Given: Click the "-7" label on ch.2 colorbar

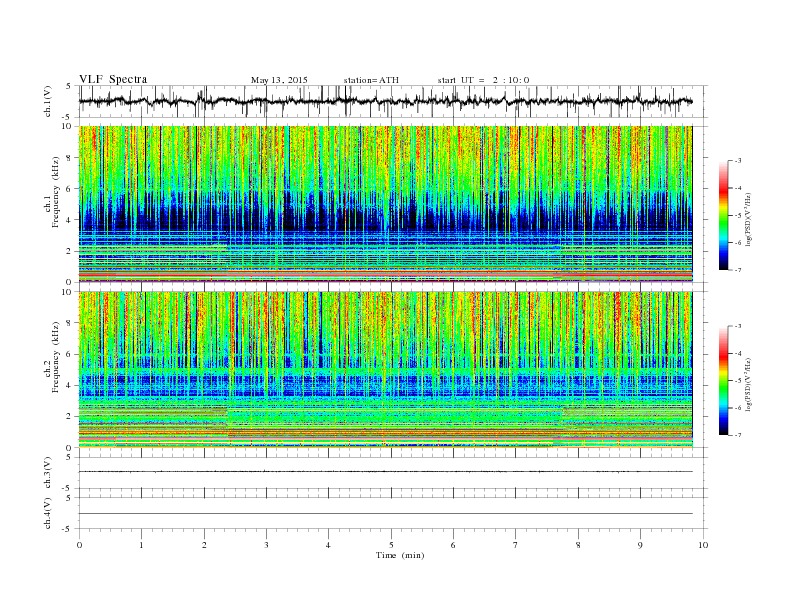Looking at the screenshot, I should tap(737, 435).
